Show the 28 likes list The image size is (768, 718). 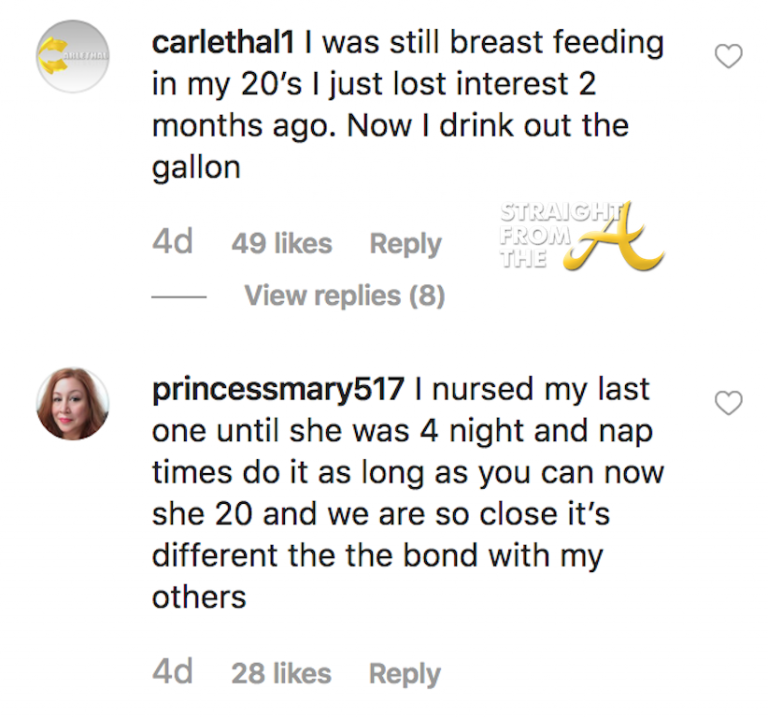point(281,674)
